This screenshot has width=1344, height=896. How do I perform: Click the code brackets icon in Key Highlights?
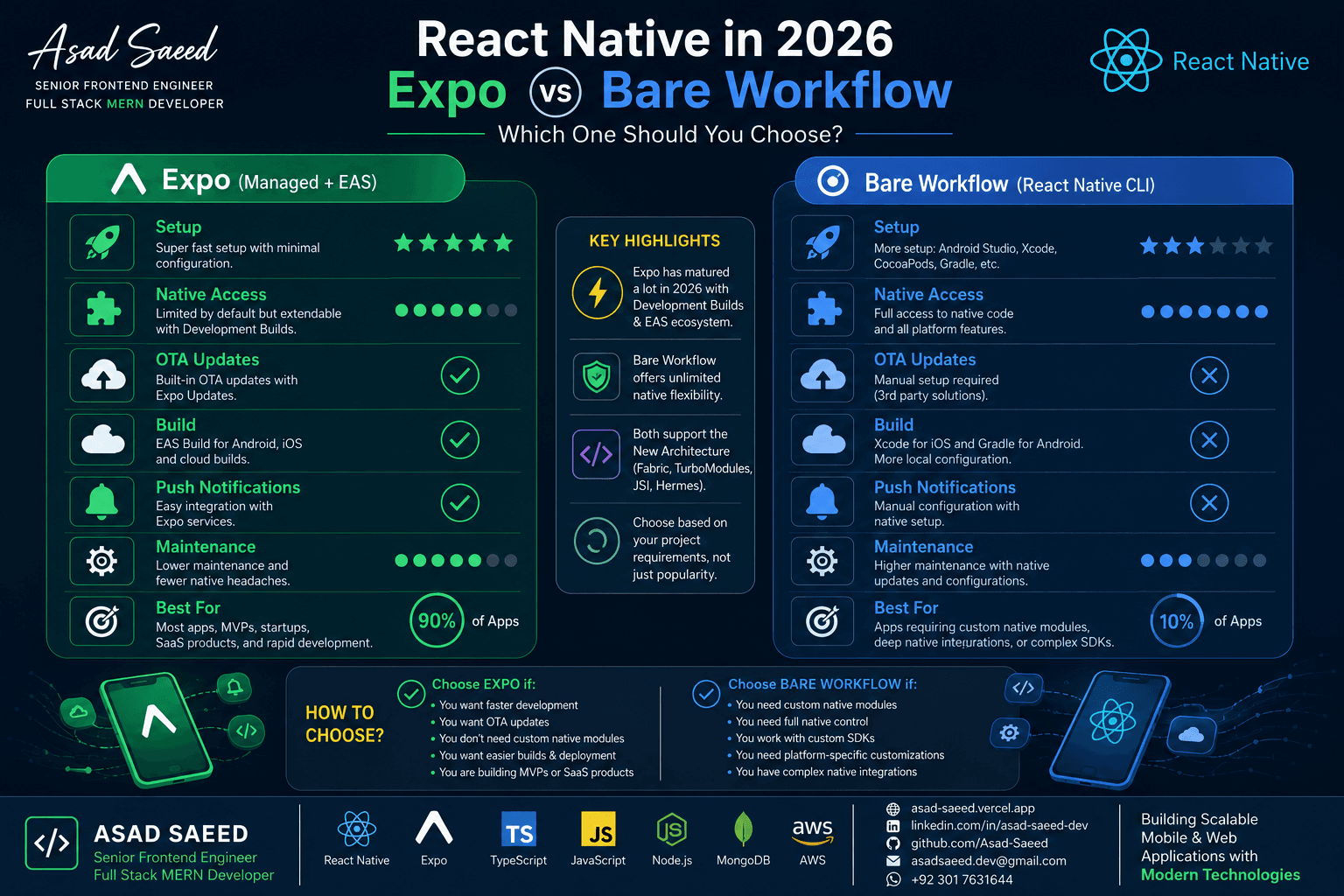click(x=596, y=454)
